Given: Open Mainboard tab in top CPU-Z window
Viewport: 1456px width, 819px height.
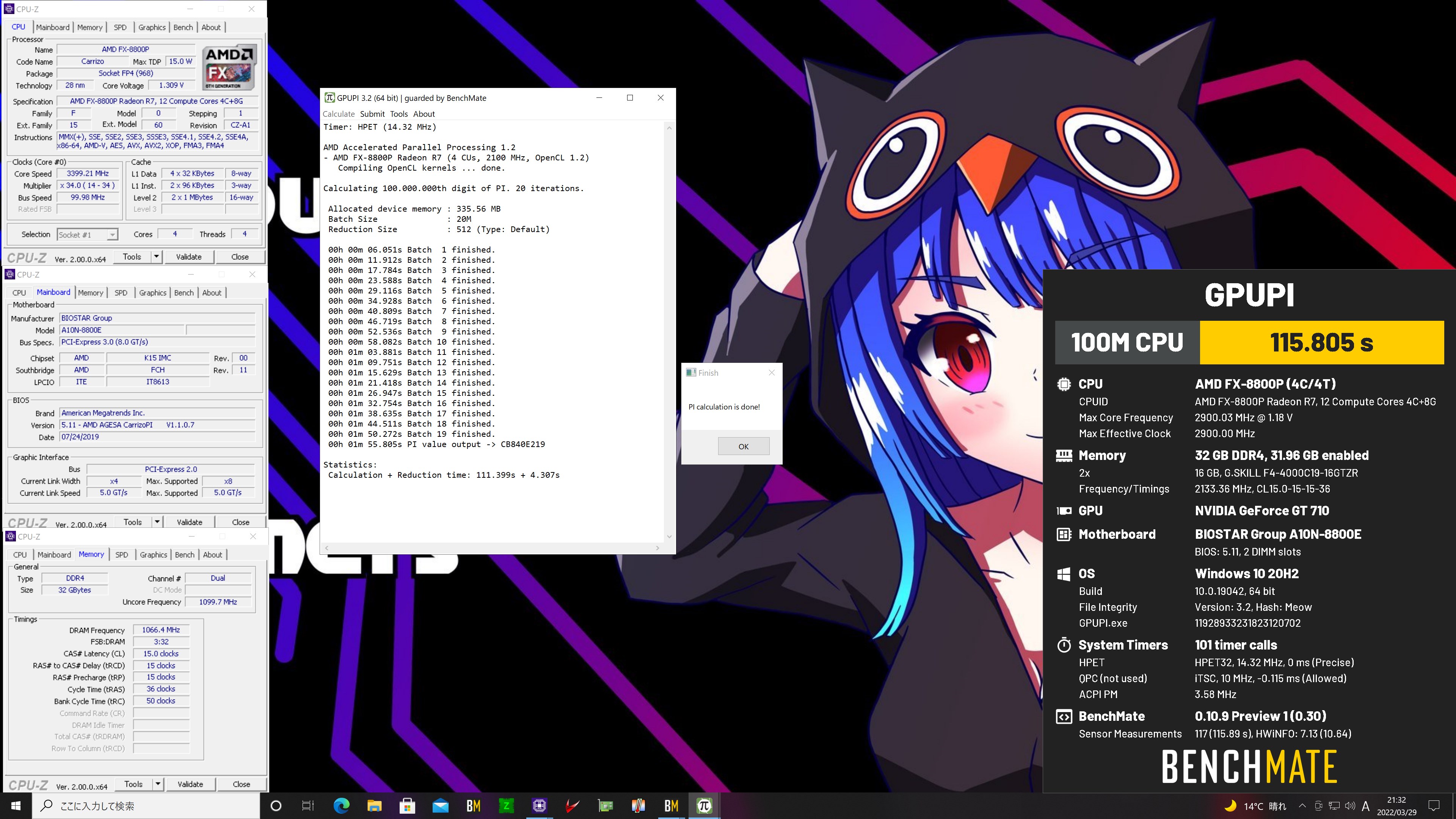Looking at the screenshot, I should coord(53,27).
